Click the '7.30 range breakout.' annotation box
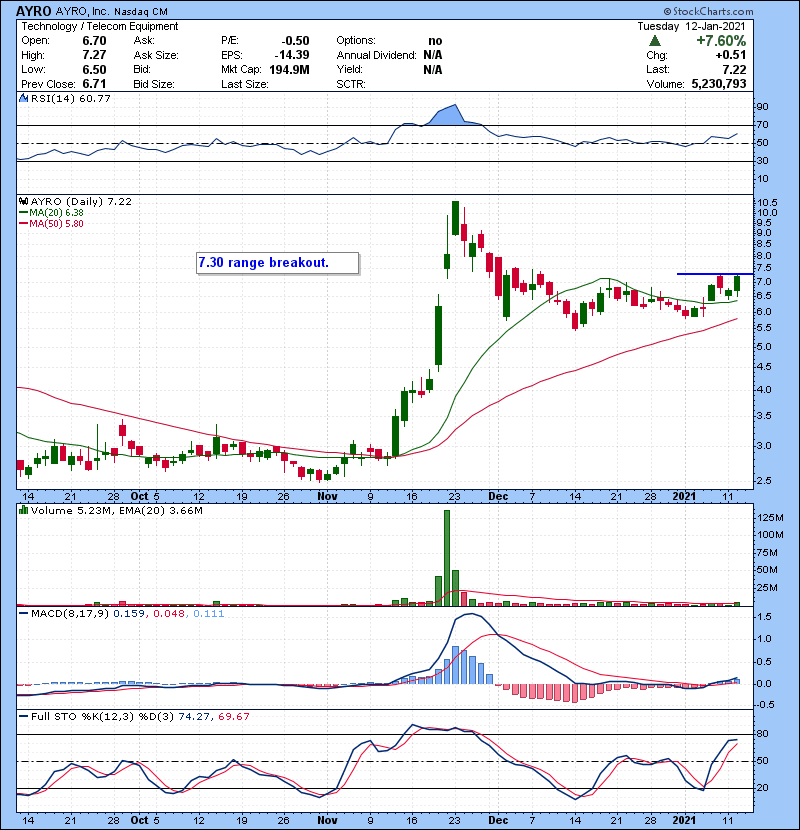Image resolution: width=800 pixels, height=830 pixels. tap(277, 263)
